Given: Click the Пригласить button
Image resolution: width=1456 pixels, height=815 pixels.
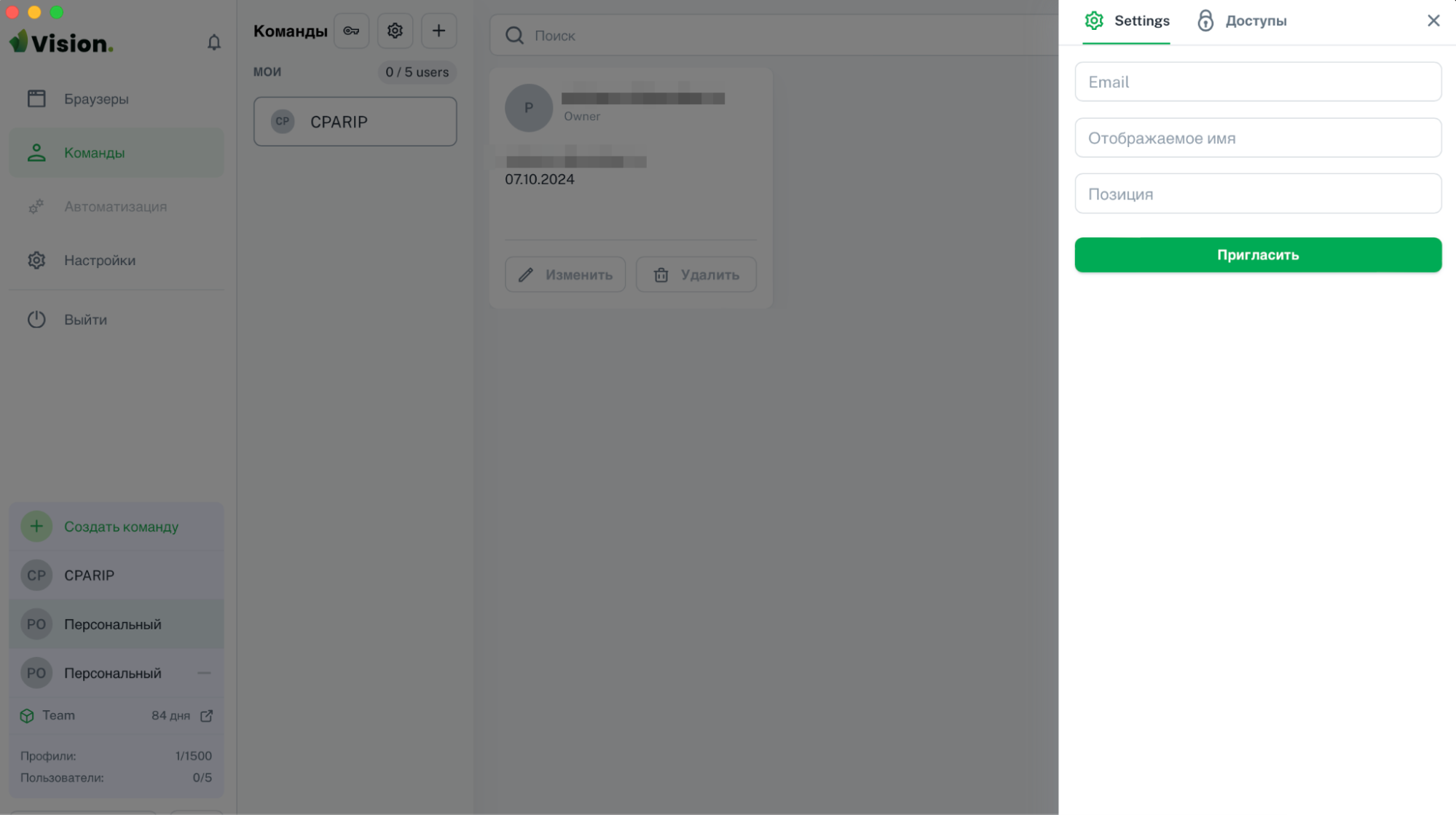Looking at the screenshot, I should click(1258, 255).
